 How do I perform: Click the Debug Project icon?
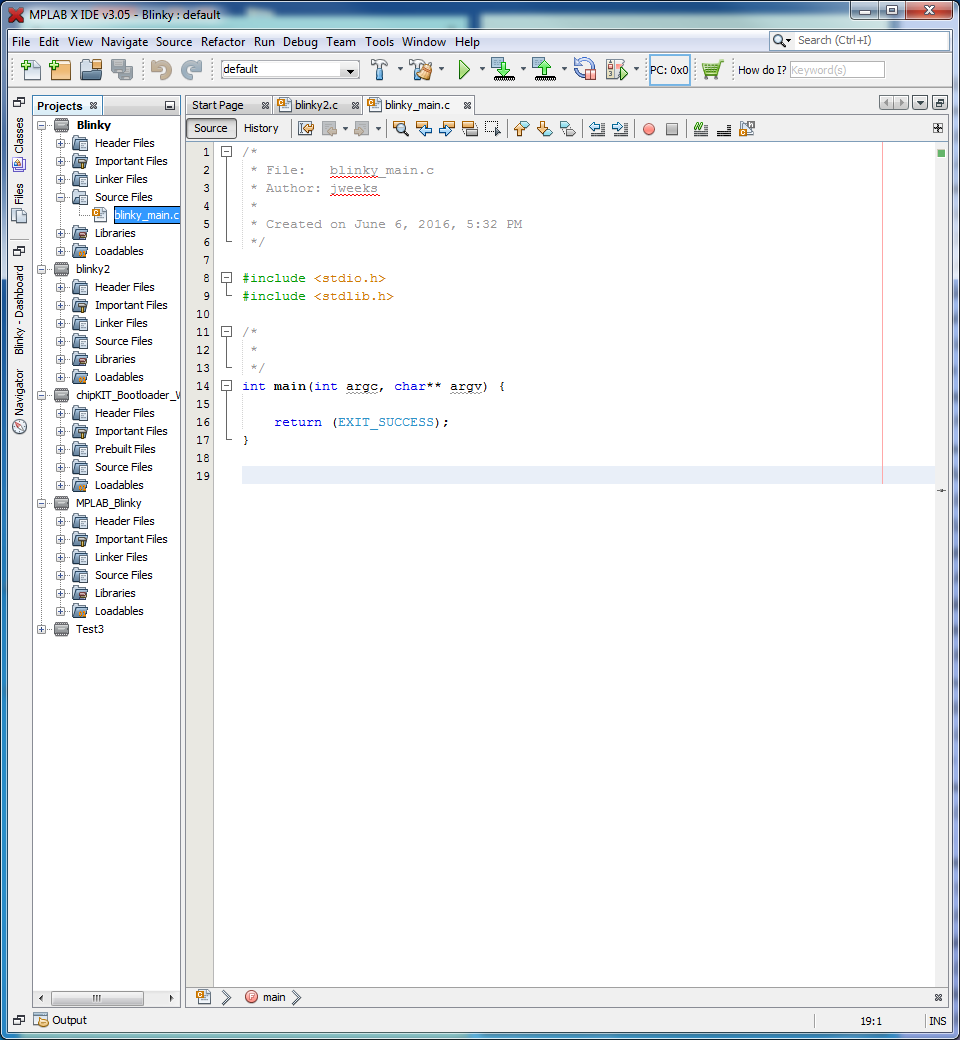(616, 69)
